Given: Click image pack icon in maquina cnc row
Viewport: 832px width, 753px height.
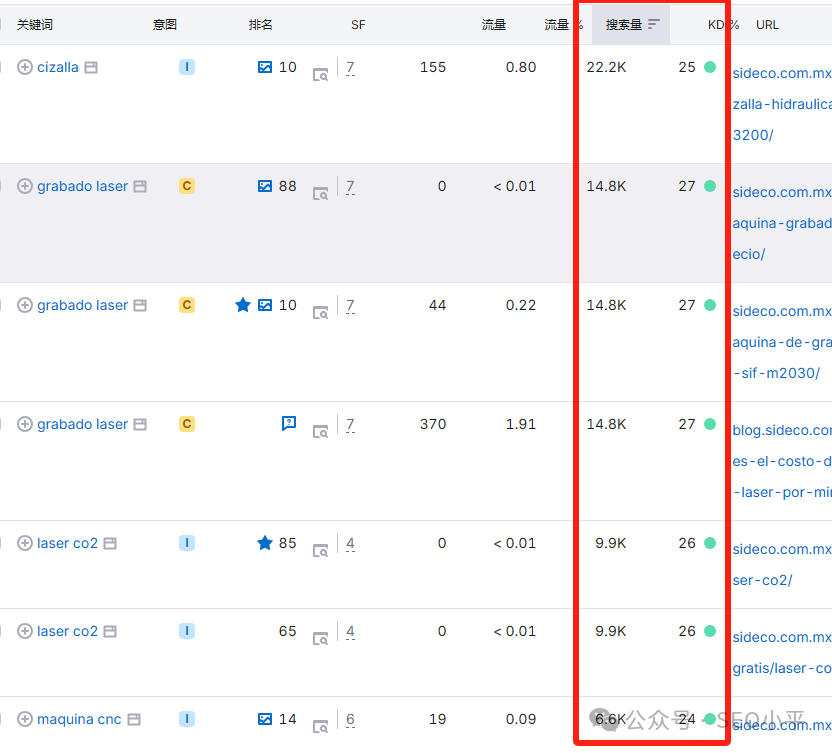Looking at the screenshot, I should click(265, 719).
